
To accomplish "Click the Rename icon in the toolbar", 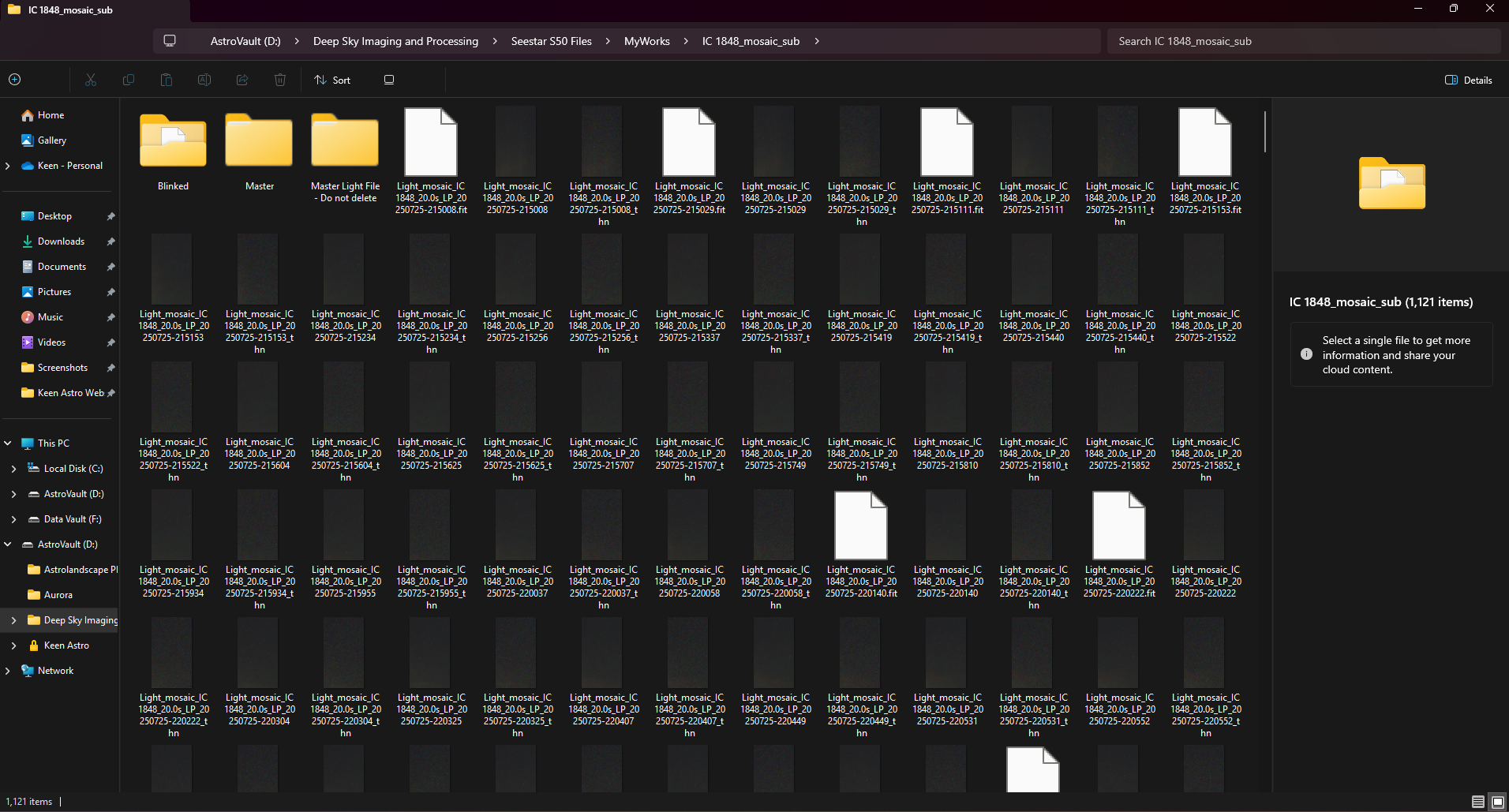I will tap(204, 80).
